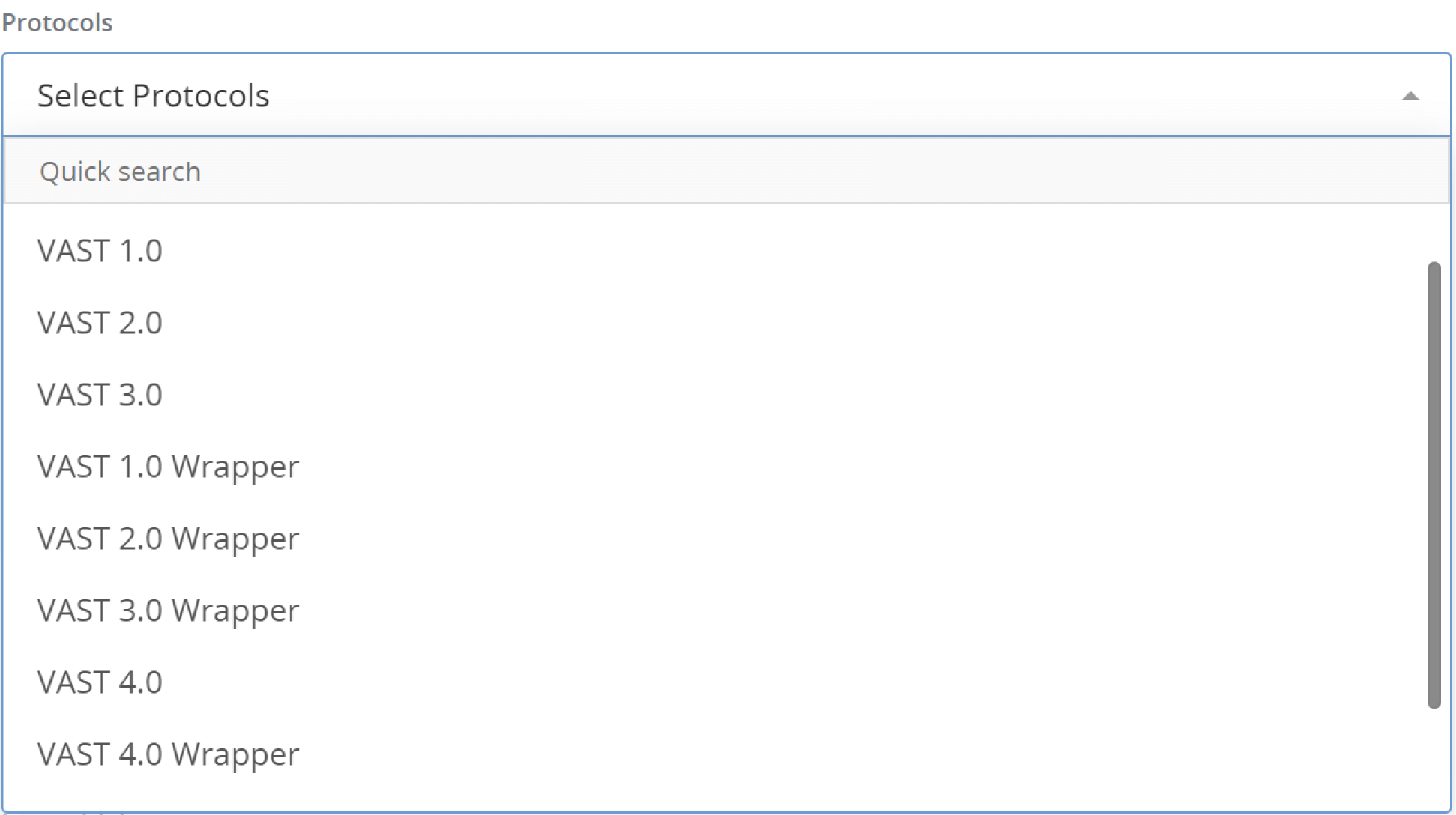Click the Quick search placeholder text
The width and height of the screenshot is (1456, 815).
[120, 172]
